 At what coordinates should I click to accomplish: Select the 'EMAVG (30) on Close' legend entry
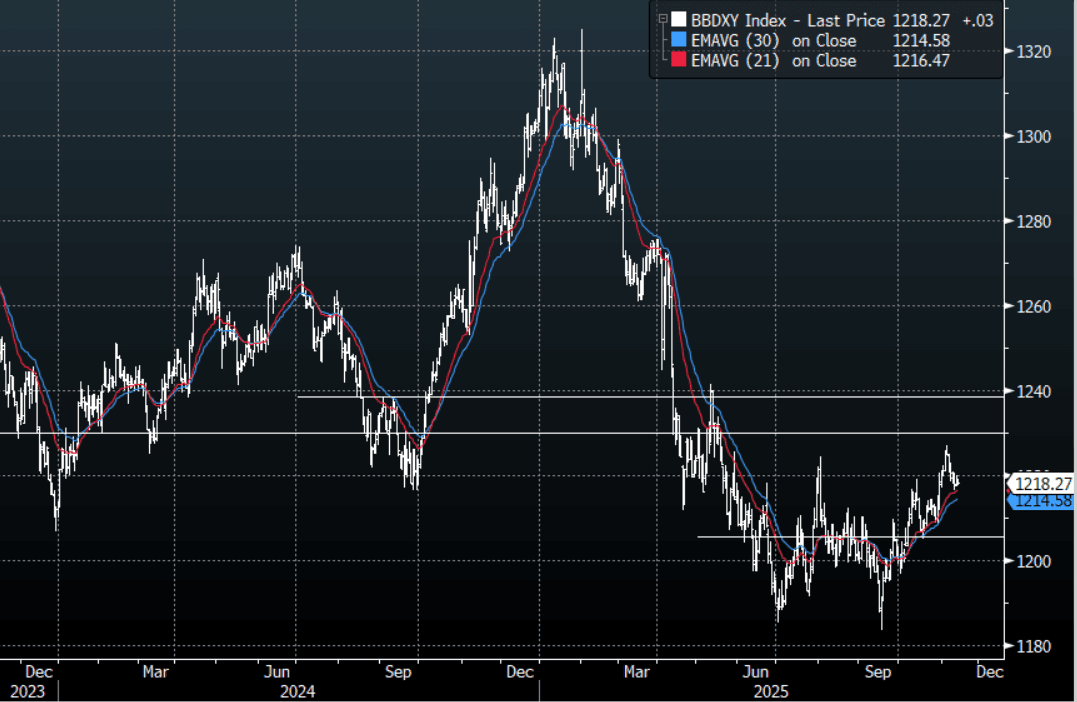pyautogui.click(x=773, y=41)
